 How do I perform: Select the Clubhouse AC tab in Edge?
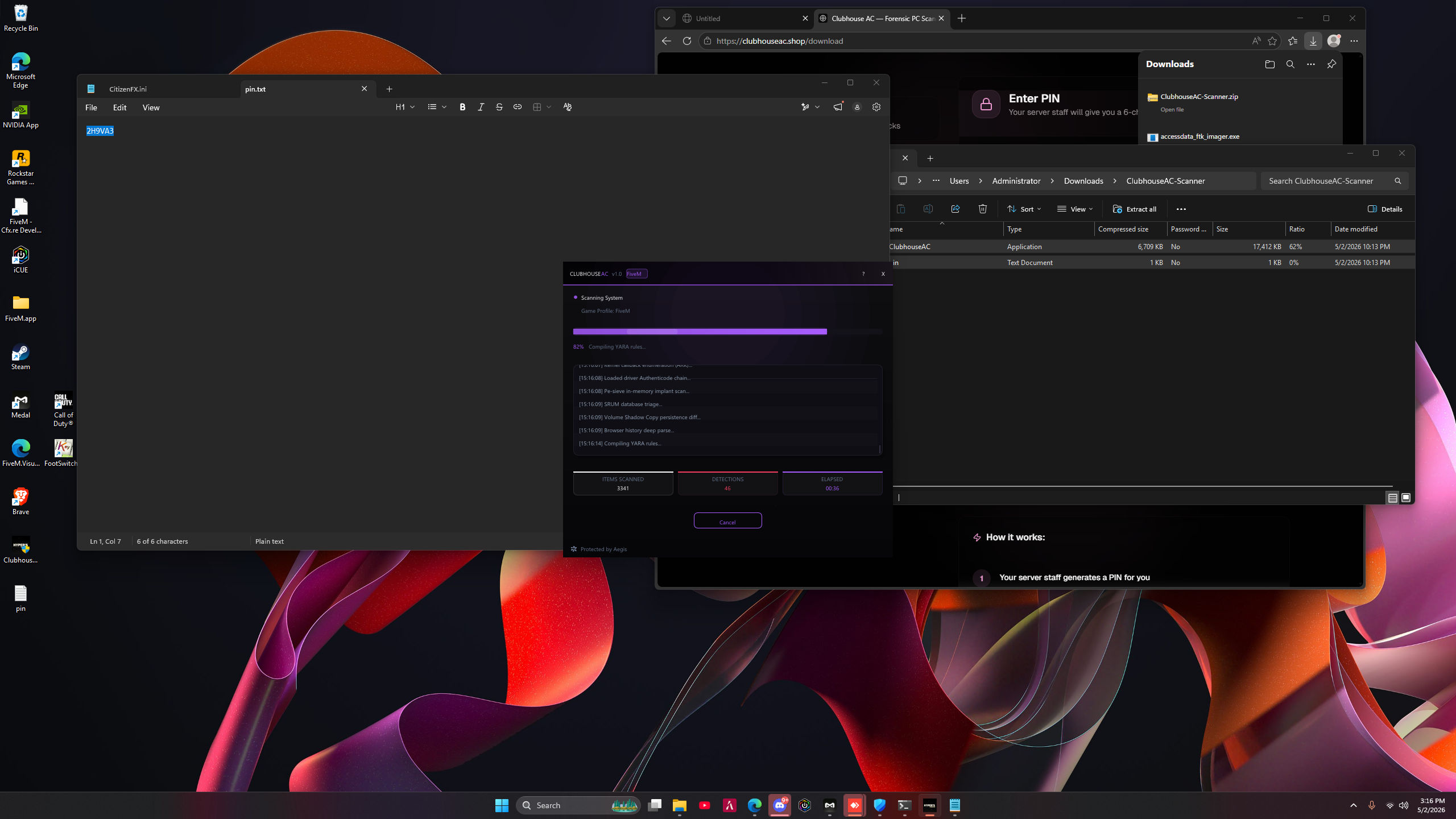(882, 18)
